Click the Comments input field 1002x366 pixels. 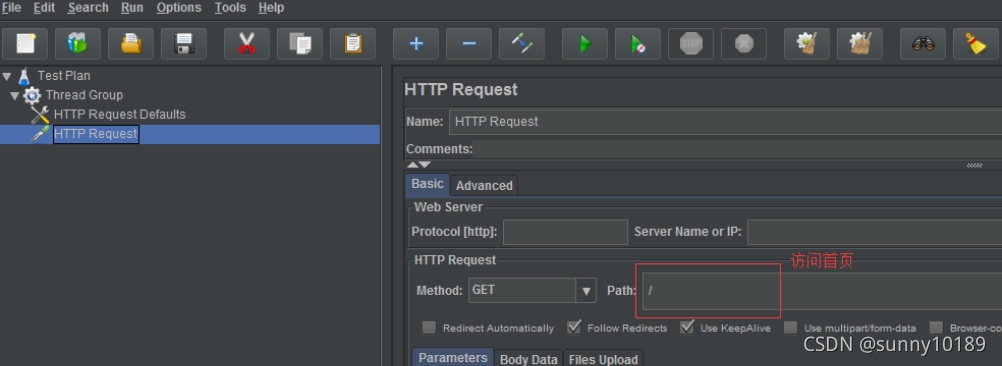(737, 149)
